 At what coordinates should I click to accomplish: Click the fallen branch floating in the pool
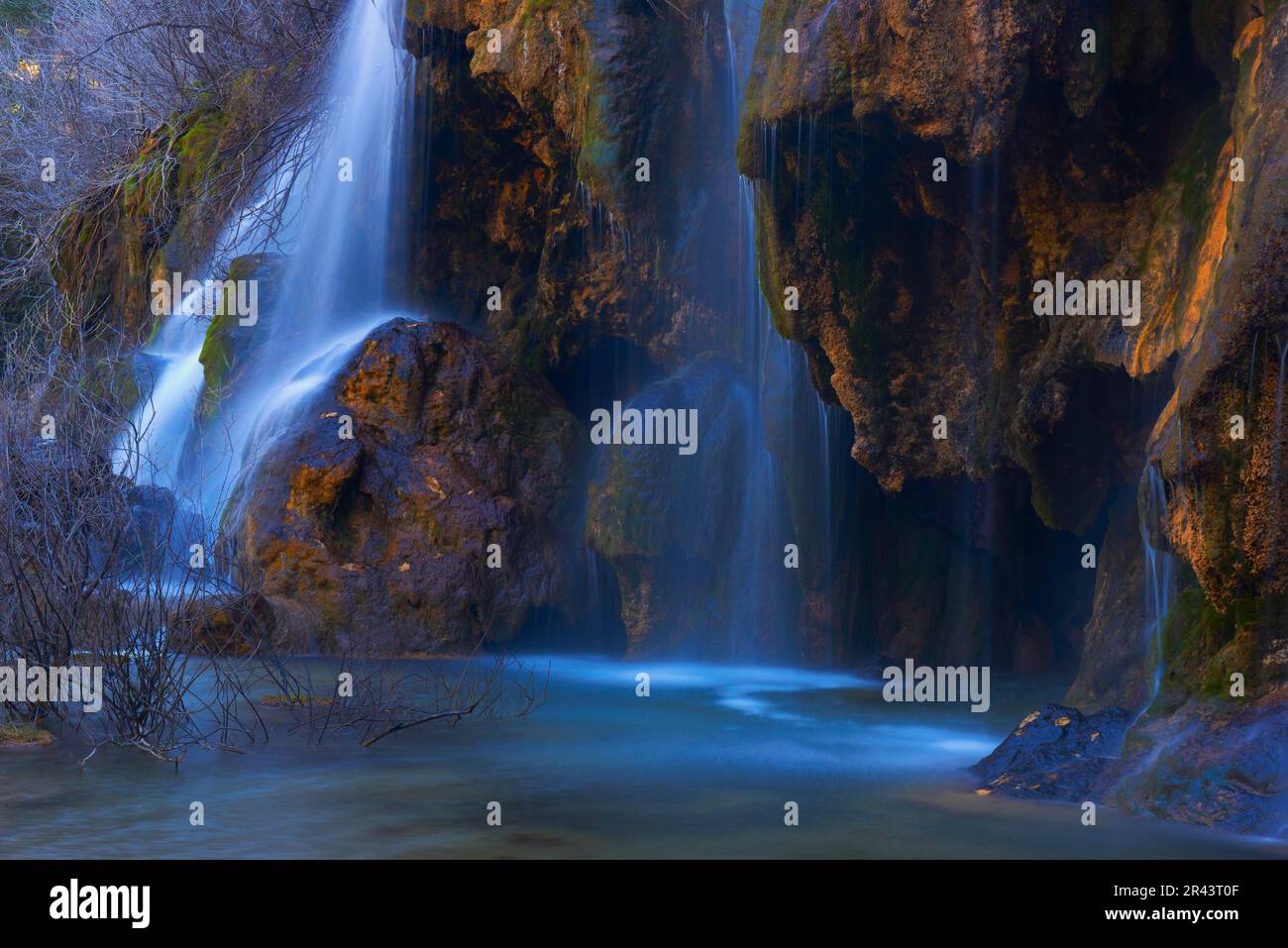click(426, 721)
